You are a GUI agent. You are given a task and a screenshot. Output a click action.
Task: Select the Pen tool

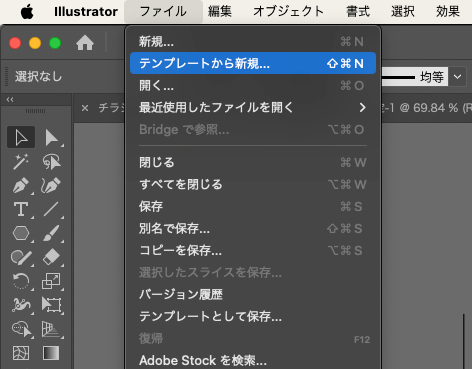[x=21, y=186]
